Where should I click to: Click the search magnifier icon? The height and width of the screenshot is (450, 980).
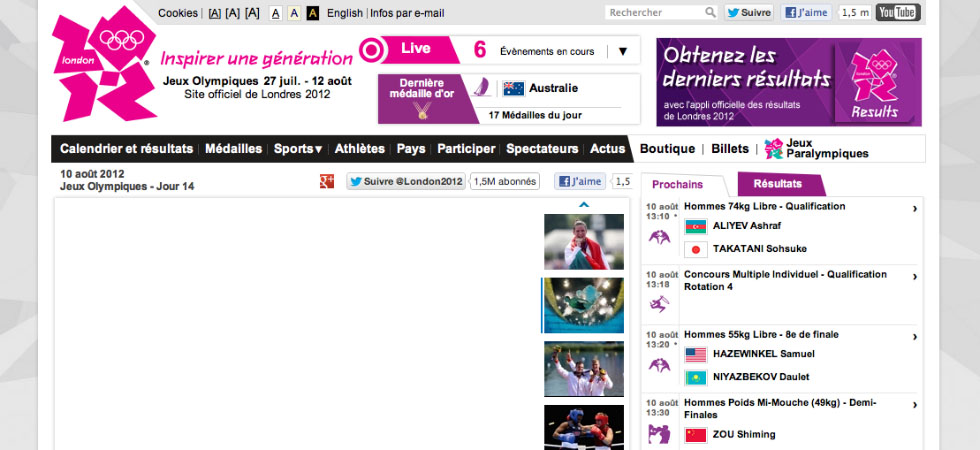point(710,13)
